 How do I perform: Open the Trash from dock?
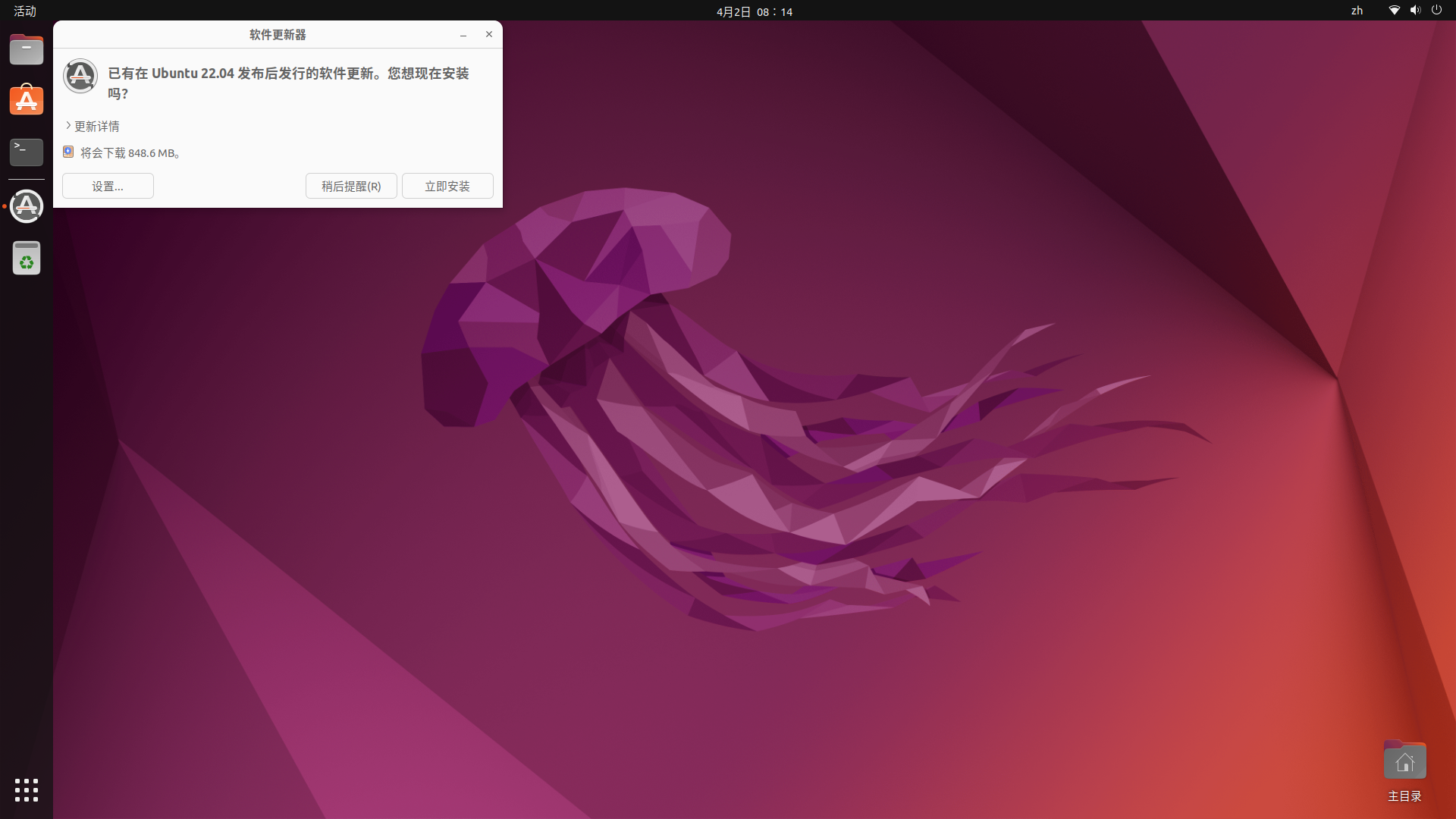(x=27, y=259)
